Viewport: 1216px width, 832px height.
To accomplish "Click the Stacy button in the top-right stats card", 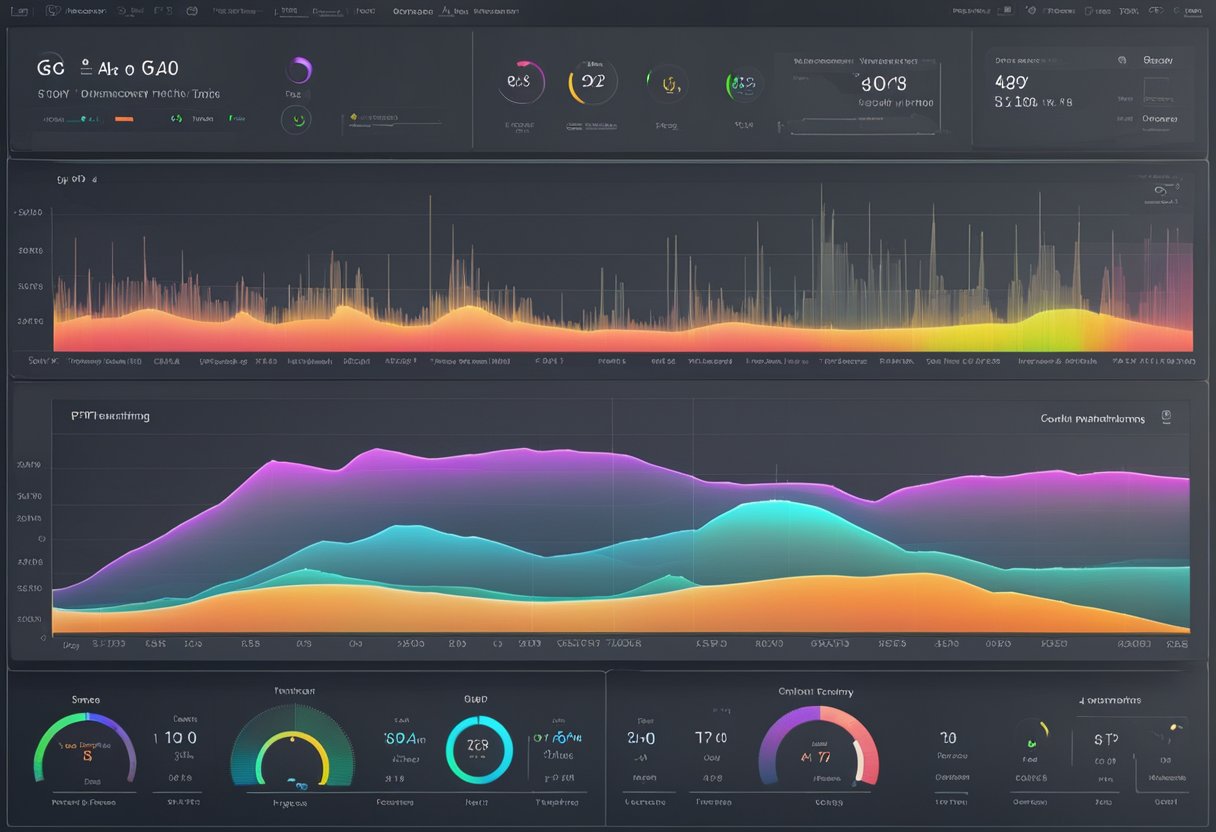I will coord(1157,60).
